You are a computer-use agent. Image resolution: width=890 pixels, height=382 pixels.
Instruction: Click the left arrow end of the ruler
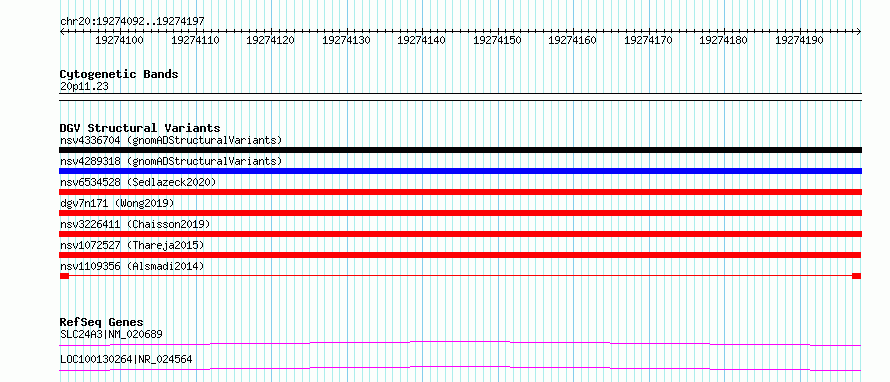62,31
